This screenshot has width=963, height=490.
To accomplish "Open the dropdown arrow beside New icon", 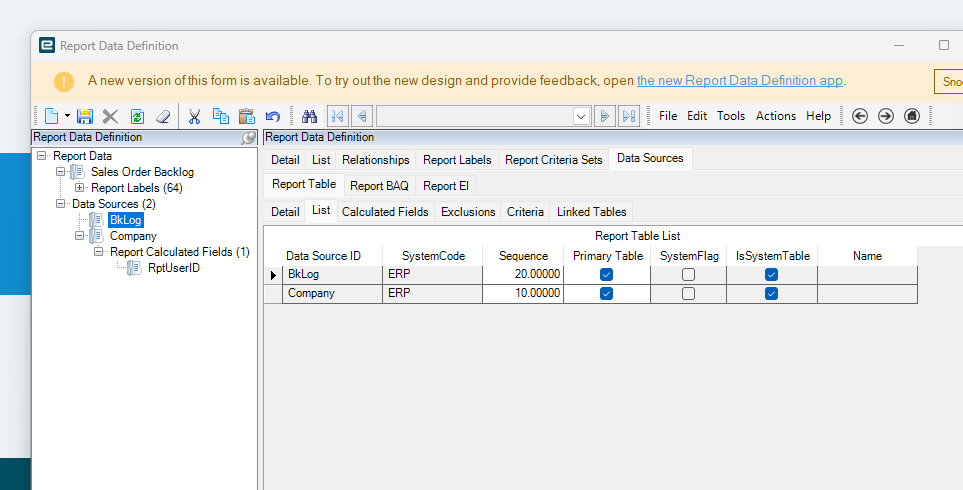I will (x=68, y=116).
